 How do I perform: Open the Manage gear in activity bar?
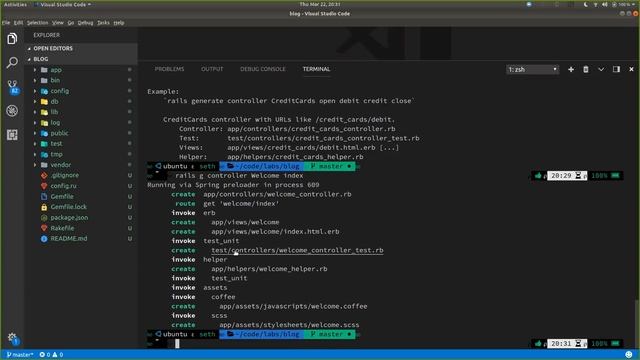click(x=12, y=338)
